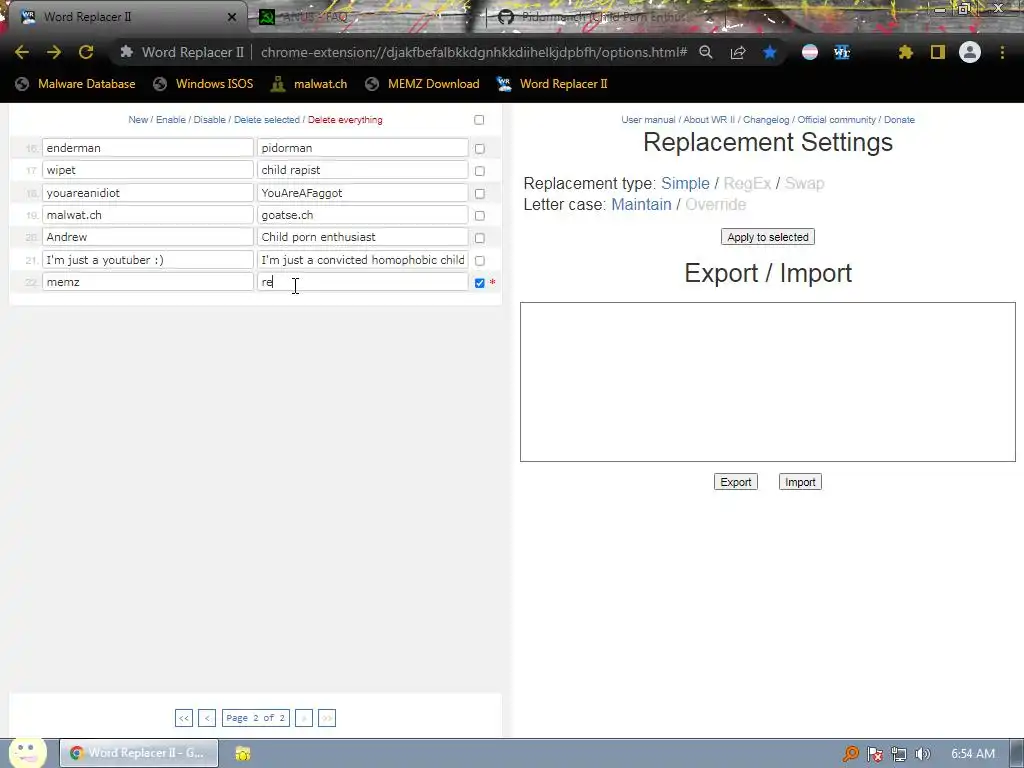Click the replacement field in memz row
The height and width of the screenshot is (768, 1024).
pyautogui.click(x=362, y=281)
